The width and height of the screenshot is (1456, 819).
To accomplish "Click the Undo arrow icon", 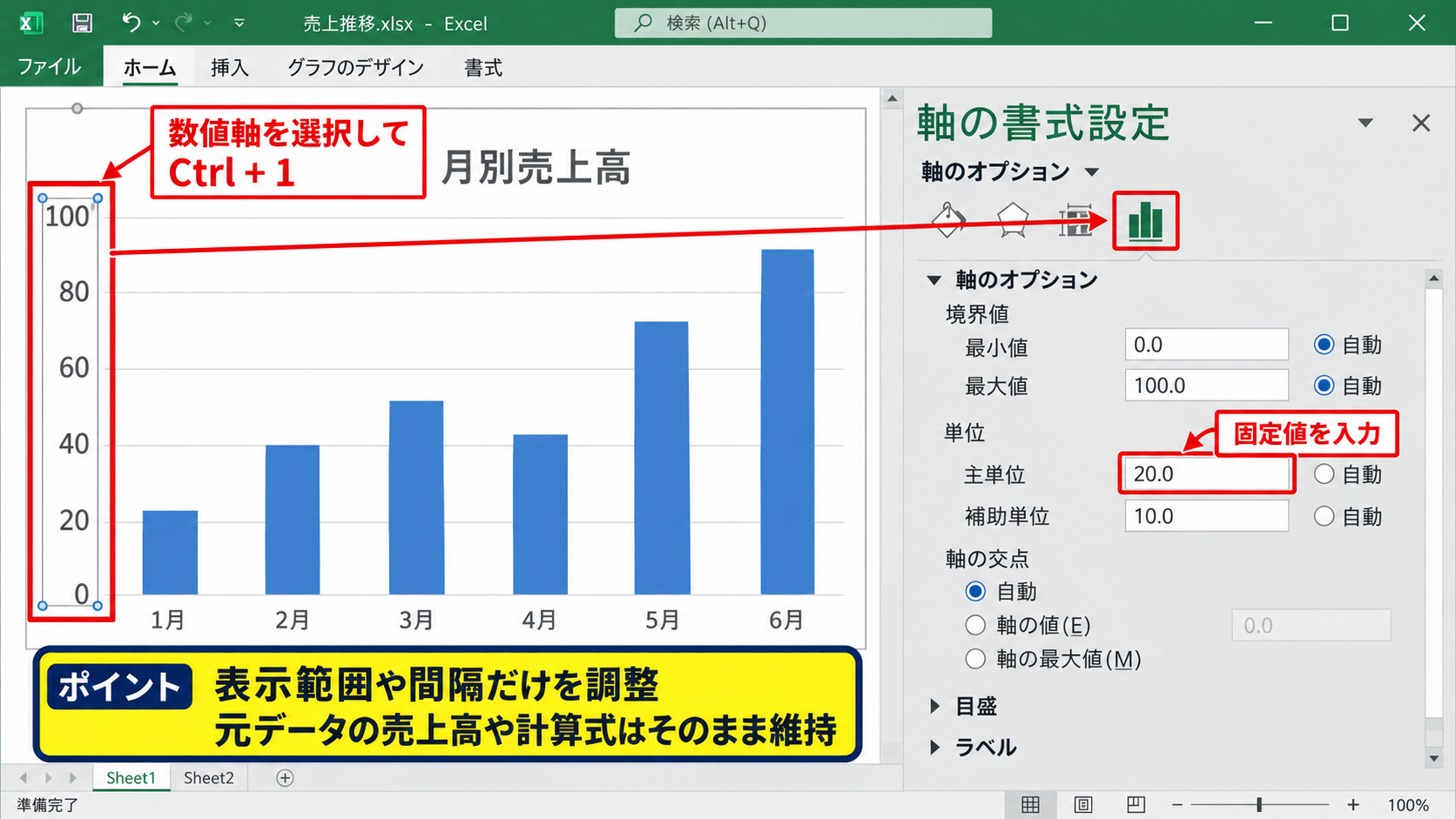I will click(x=131, y=23).
